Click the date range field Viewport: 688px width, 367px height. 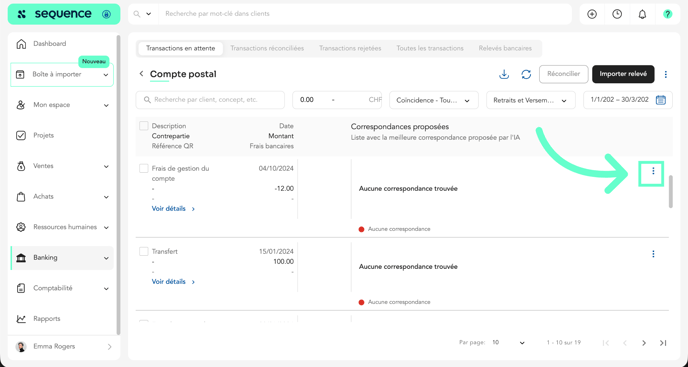tap(627, 100)
